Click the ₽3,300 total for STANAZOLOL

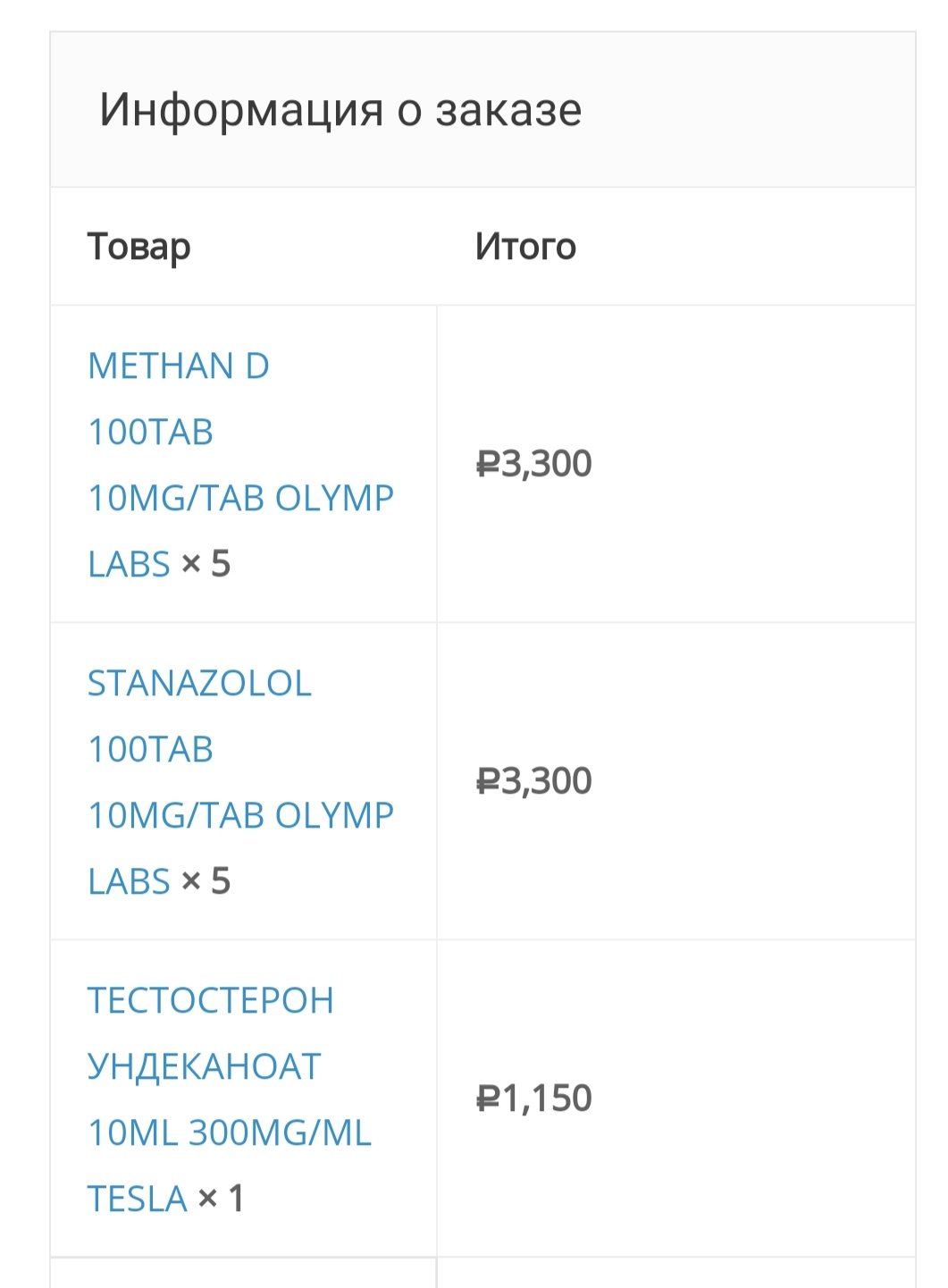[x=533, y=781]
